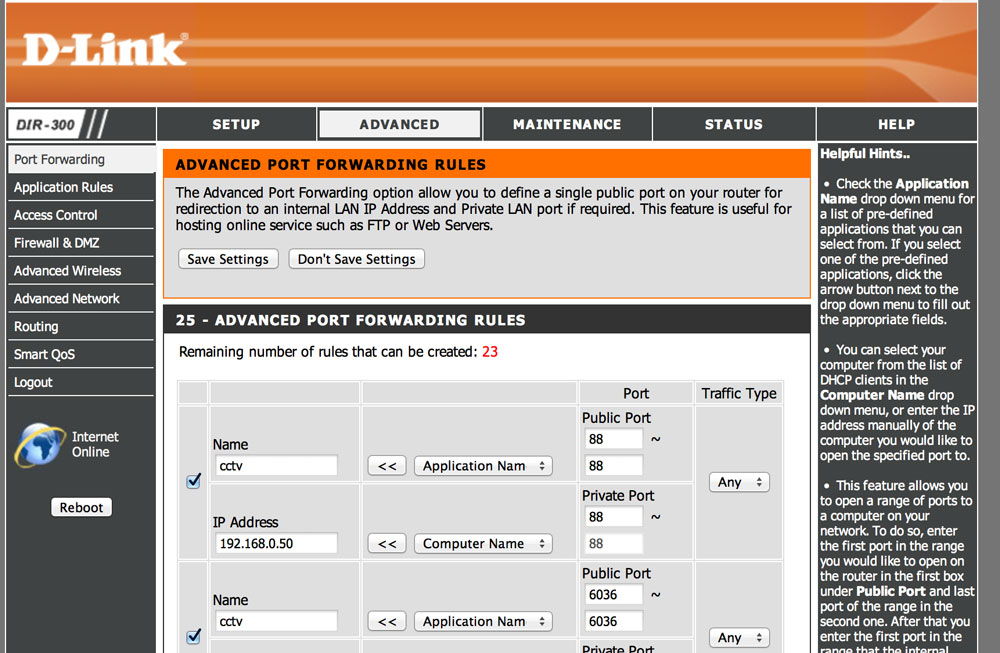Open the MAINTENANCE tab

point(567,125)
